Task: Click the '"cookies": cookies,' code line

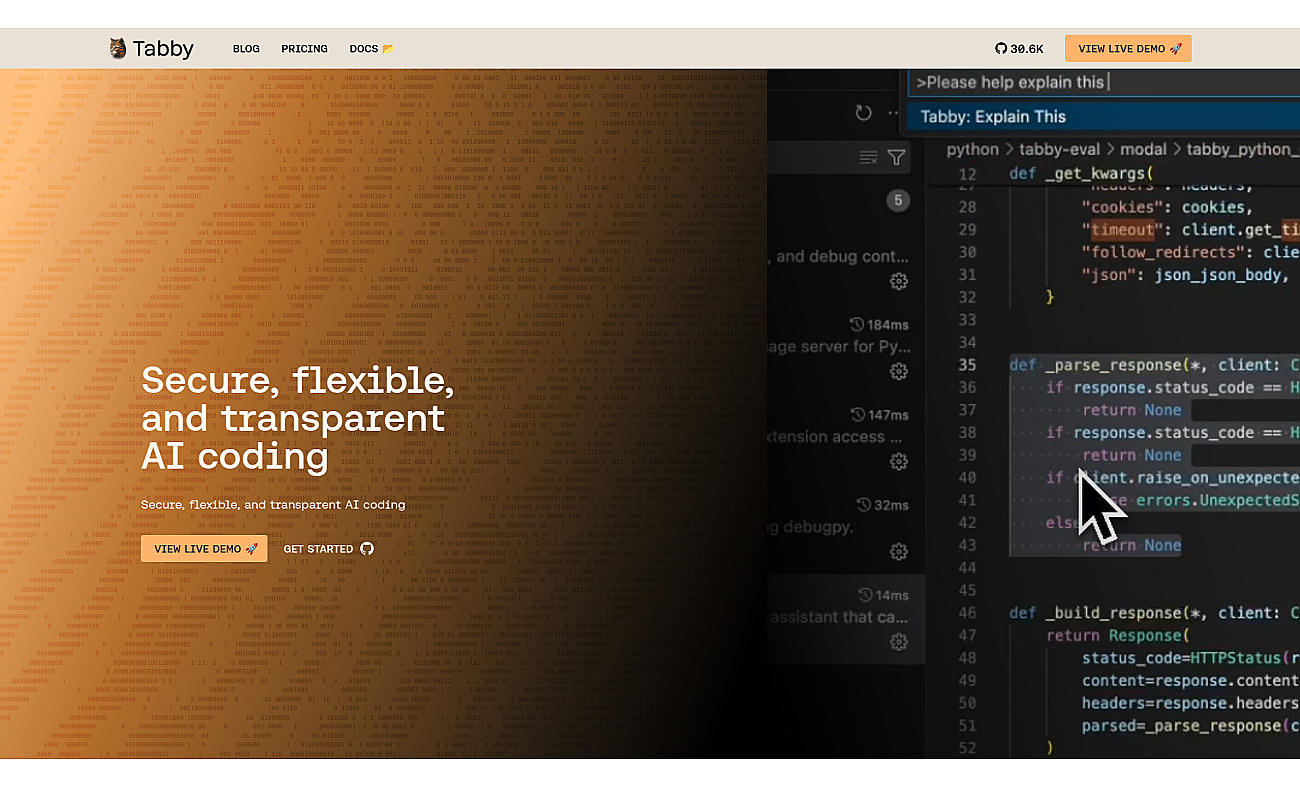Action: (x=1167, y=207)
